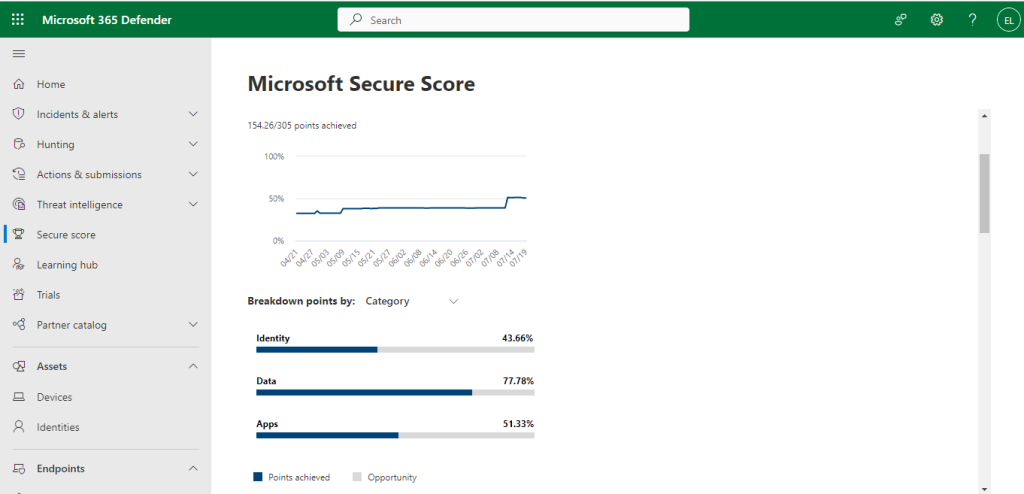This screenshot has width=1024, height=494.
Task: Open the EL account avatar
Action: [x=1008, y=20]
